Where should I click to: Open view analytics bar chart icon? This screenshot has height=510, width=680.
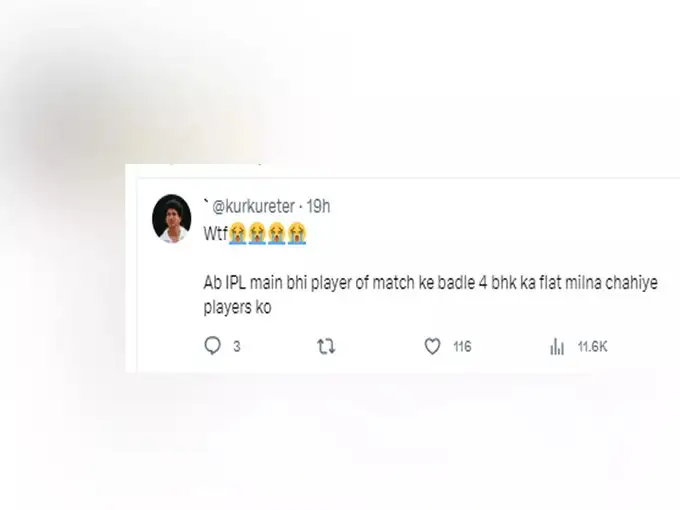click(557, 347)
